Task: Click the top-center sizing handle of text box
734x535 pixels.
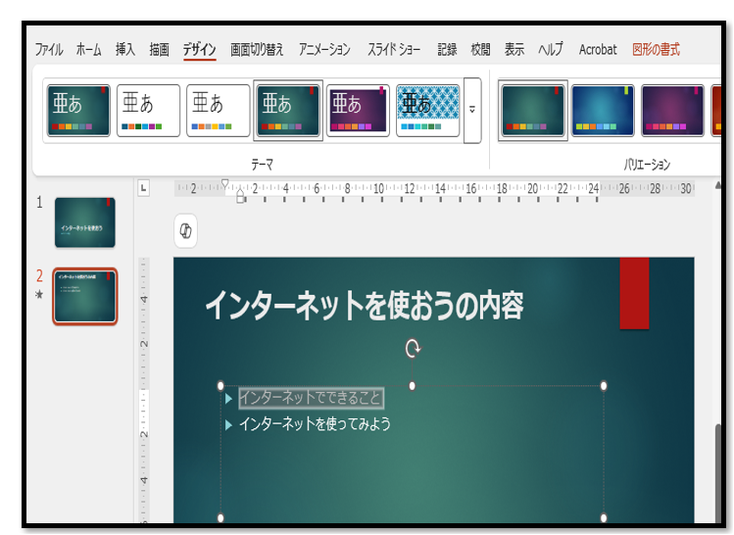Action: click(412, 386)
